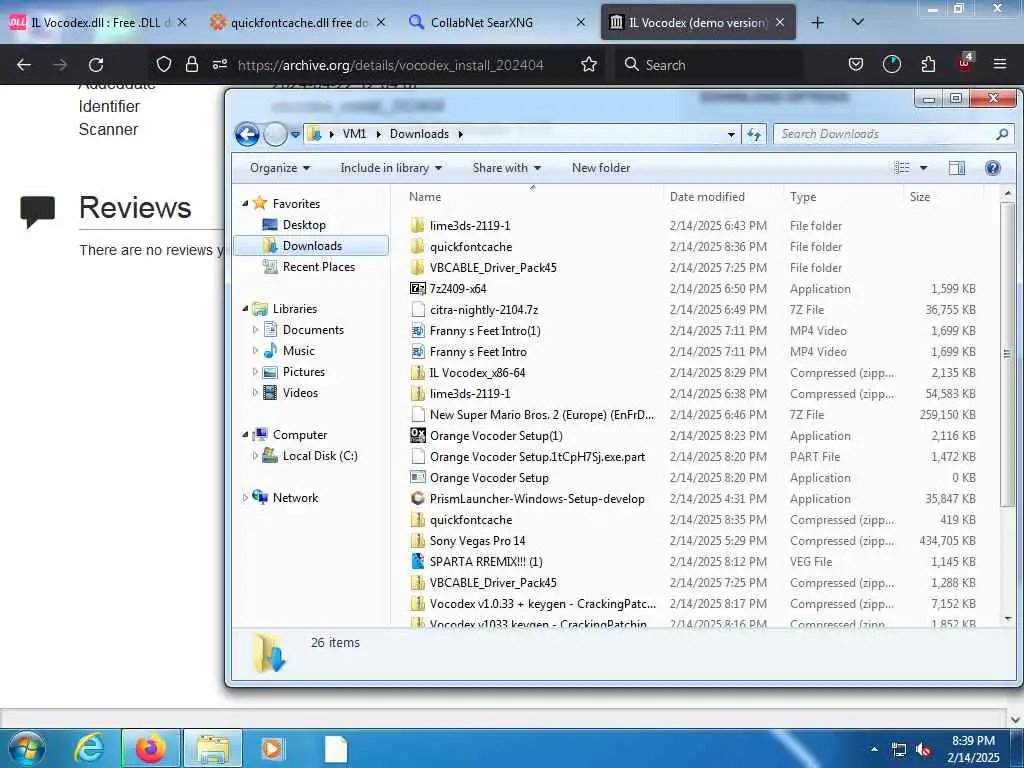Screen dimensions: 1024x768
Task: Collapse the Libraries tree group
Action: 245,309
